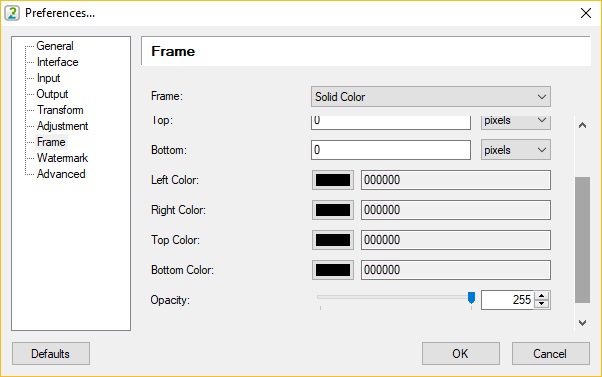Decrease Opacity with the down spinner arrow
602x377 pixels.
[542, 304]
